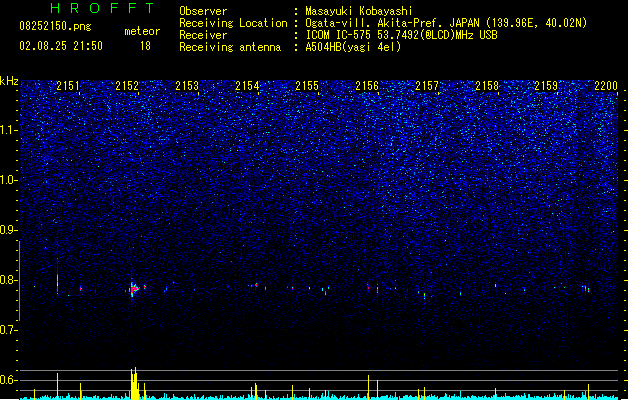Click the 2151 time axis marker
Screen dimensions: 629x400
[x=67, y=86]
